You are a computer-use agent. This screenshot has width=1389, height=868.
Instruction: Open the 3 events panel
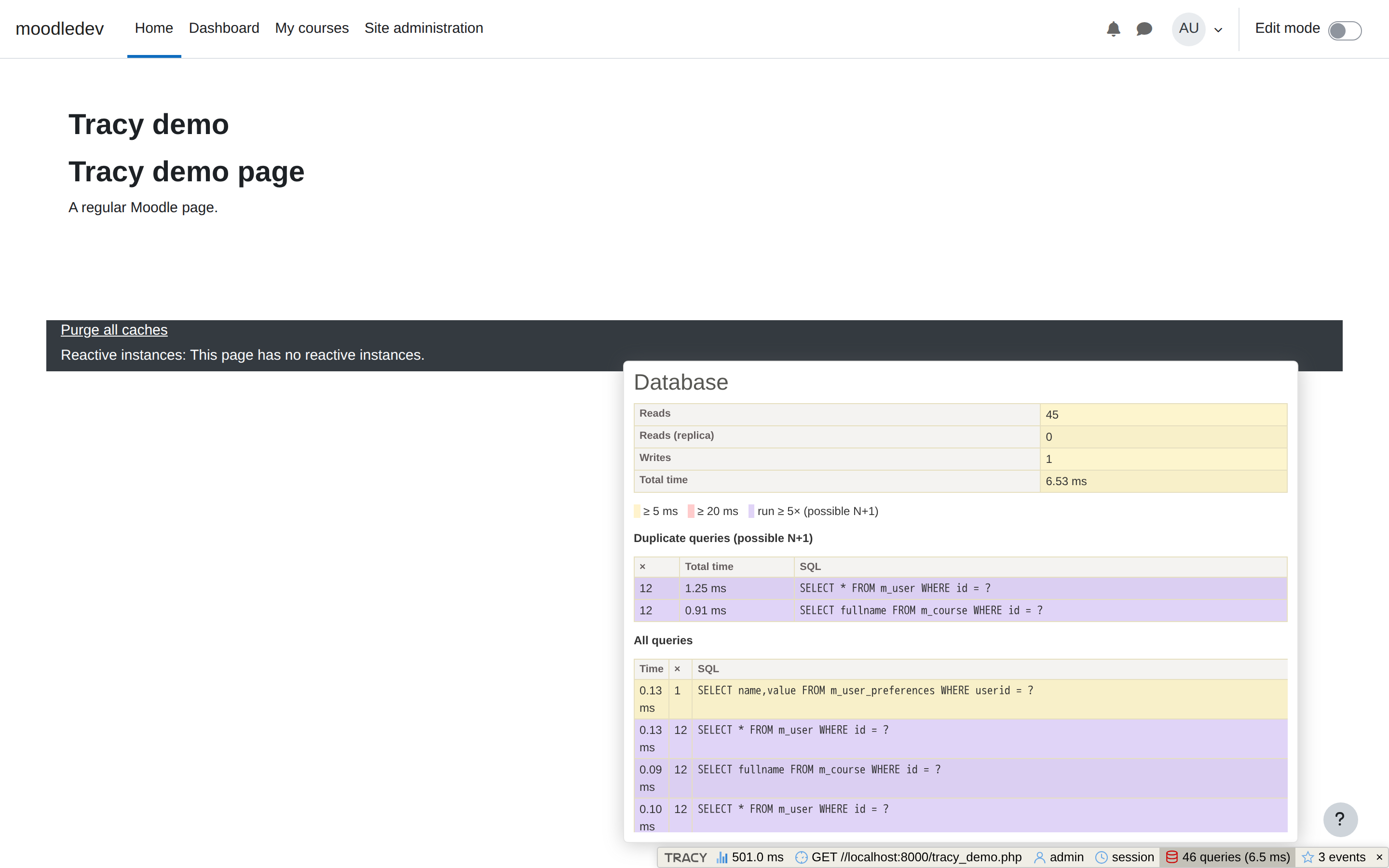point(1334,857)
